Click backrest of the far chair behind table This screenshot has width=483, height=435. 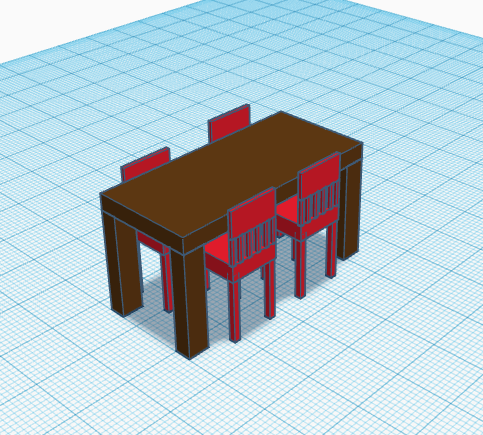point(229,123)
